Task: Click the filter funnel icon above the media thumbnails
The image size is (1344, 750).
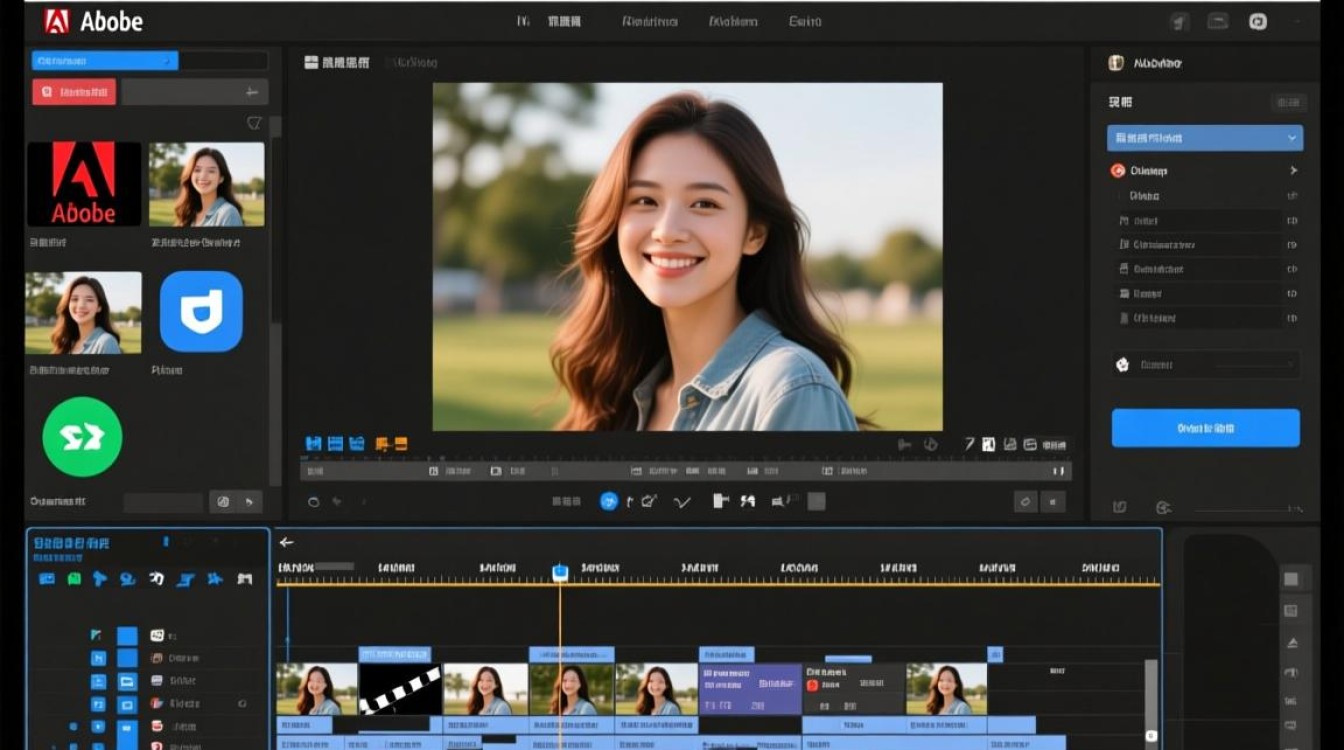Action: tap(254, 123)
